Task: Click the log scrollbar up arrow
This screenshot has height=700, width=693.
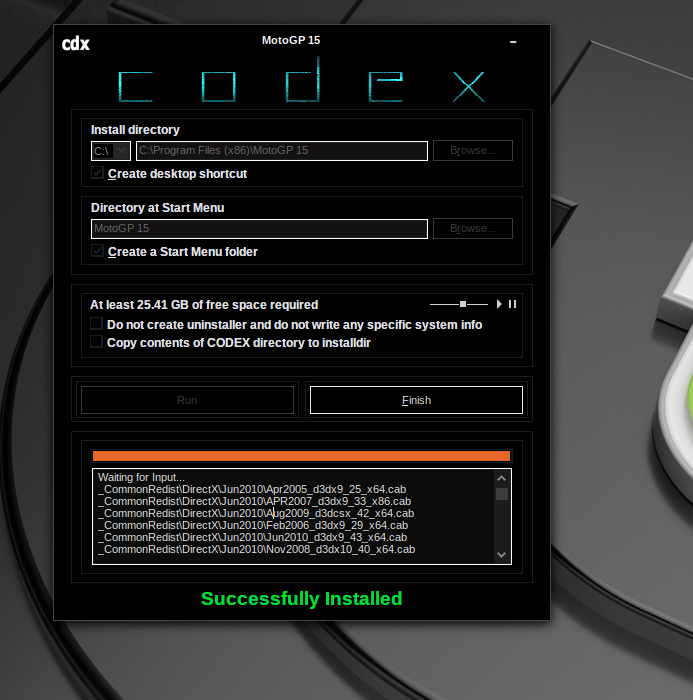Action: [501, 479]
